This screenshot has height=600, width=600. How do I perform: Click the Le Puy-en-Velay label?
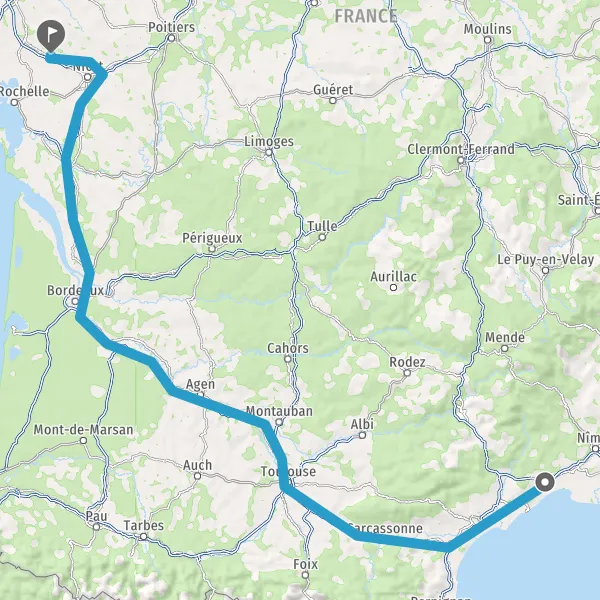coord(546,259)
